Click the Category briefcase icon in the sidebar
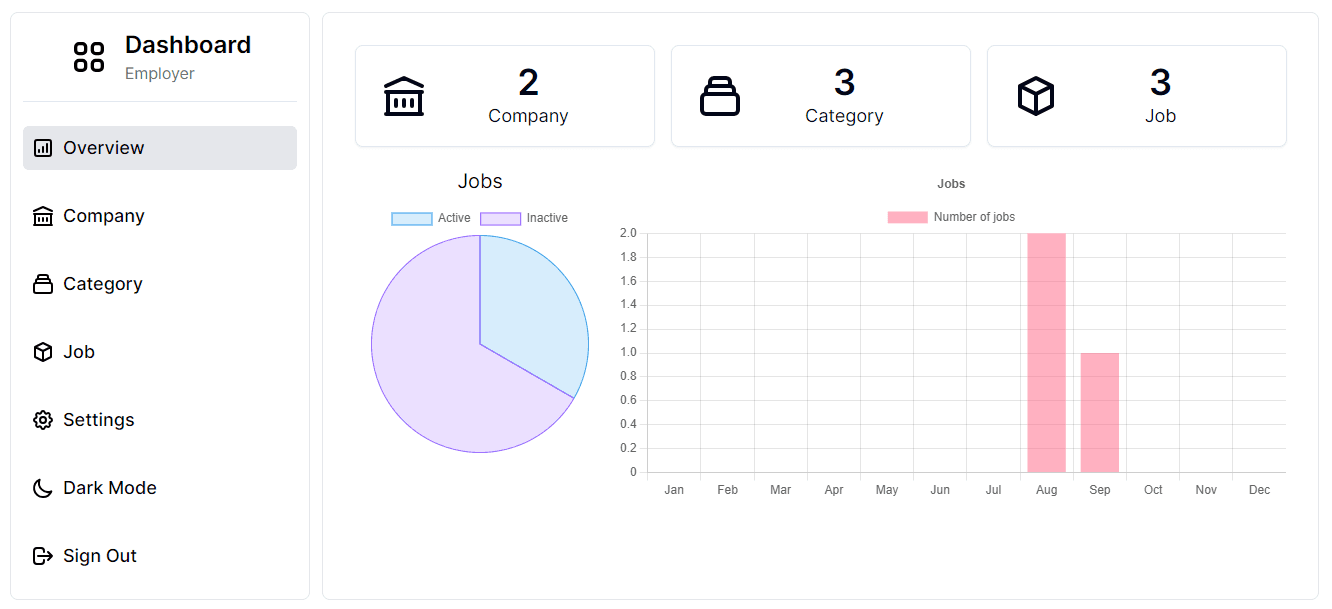Screen dimensions: 1332x609 42,283
